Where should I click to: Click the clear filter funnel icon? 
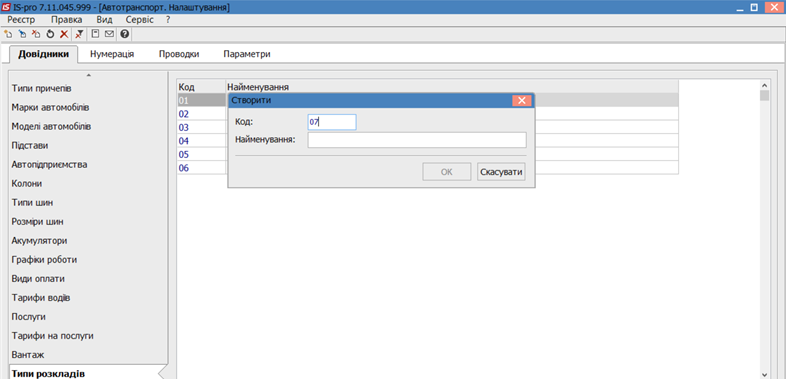pos(79,34)
